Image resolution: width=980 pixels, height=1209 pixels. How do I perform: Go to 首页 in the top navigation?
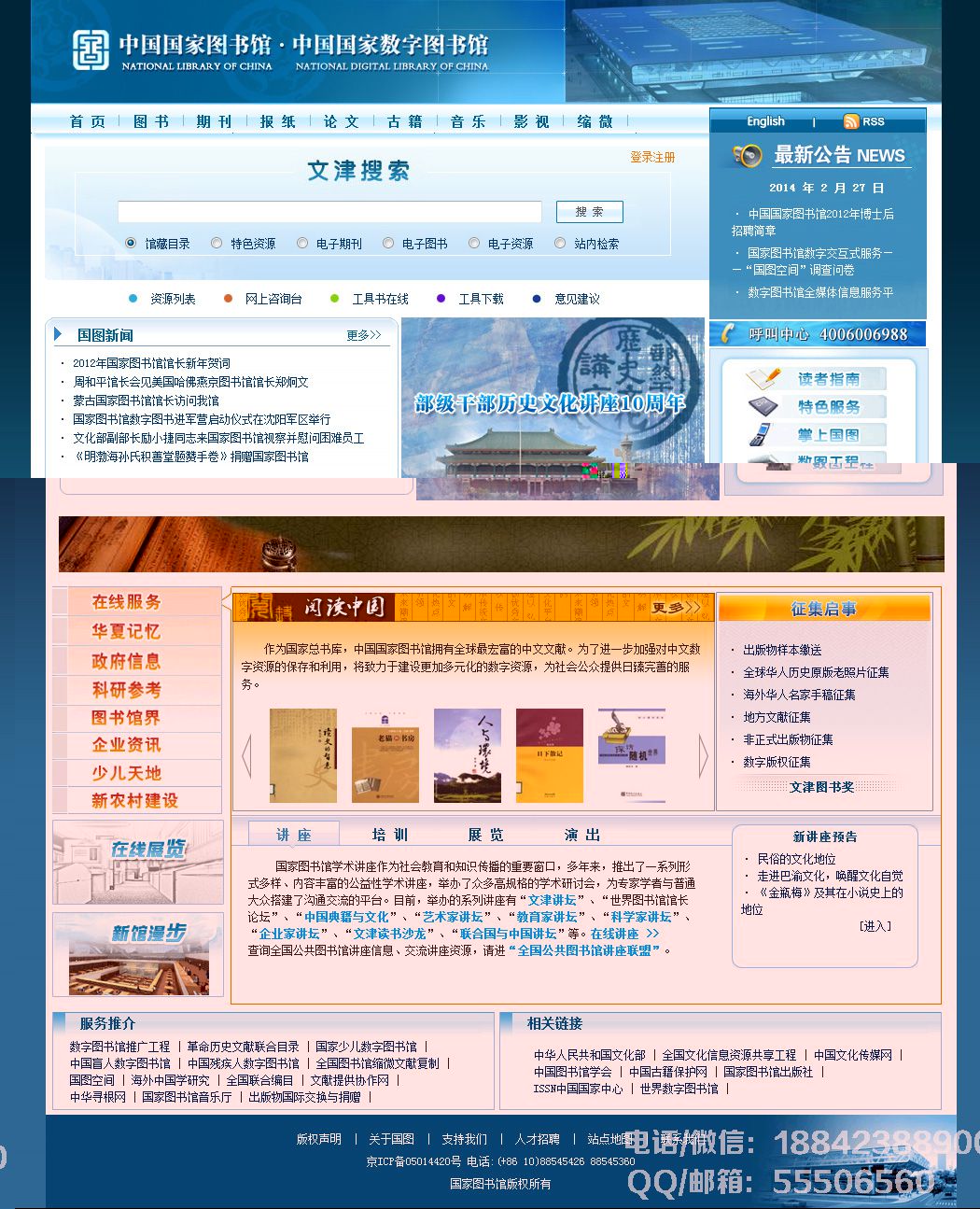coord(88,121)
